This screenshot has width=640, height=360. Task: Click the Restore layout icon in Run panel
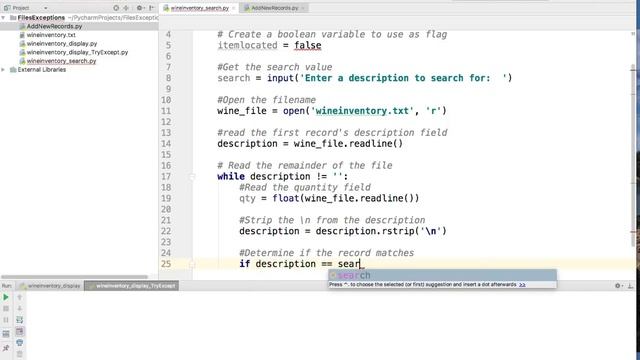(6, 334)
